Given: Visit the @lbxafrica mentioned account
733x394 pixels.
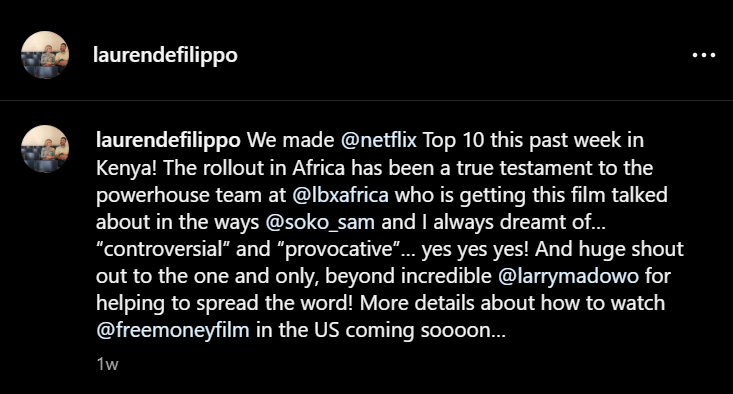Looking at the screenshot, I should 340,195.
